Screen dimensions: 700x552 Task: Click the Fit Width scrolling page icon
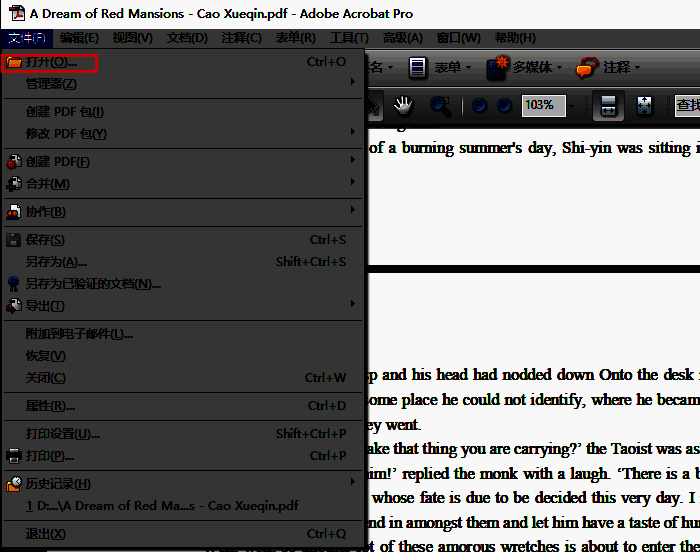point(607,105)
